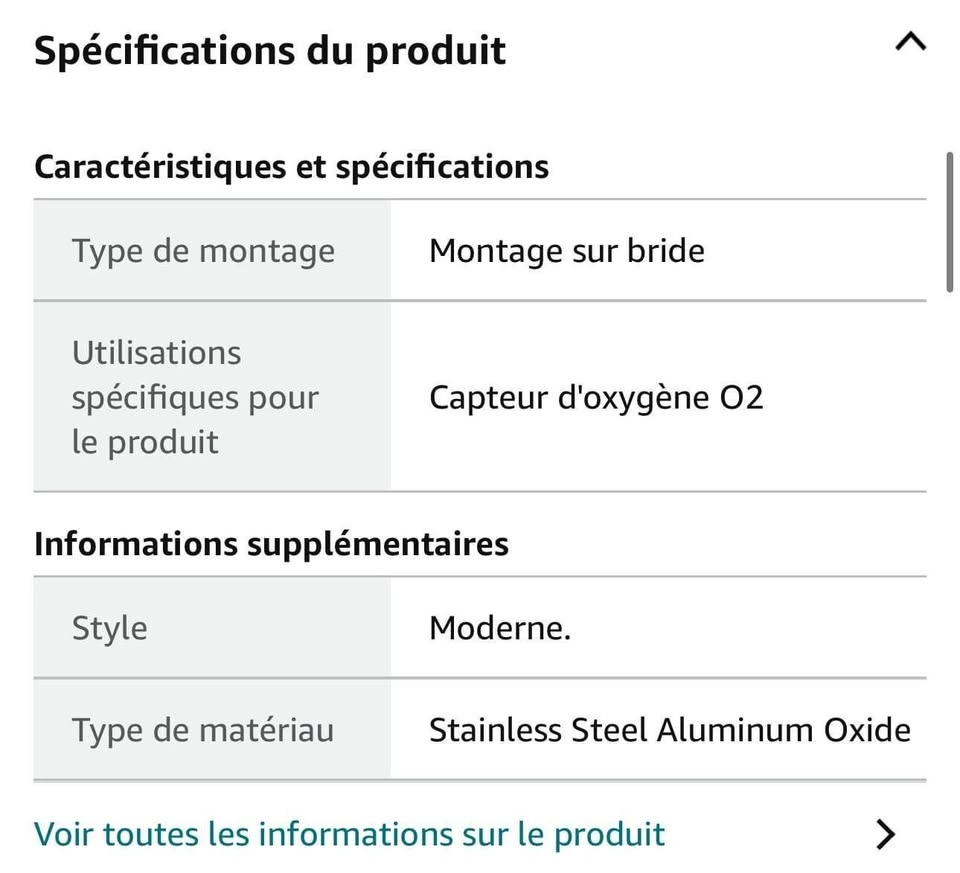Click the Caractéristiques et spécifications heading

coord(291,167)
